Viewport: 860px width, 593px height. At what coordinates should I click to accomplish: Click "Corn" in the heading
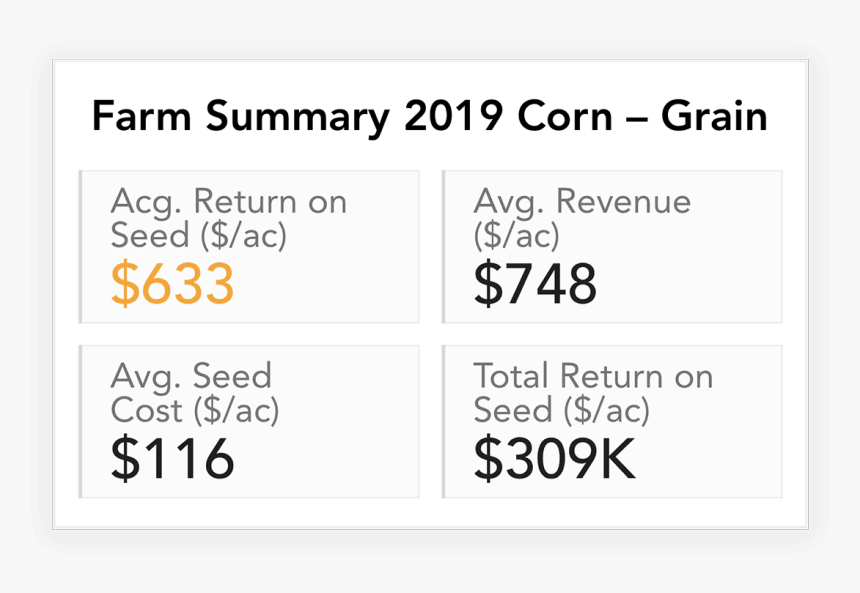[564, 117]
